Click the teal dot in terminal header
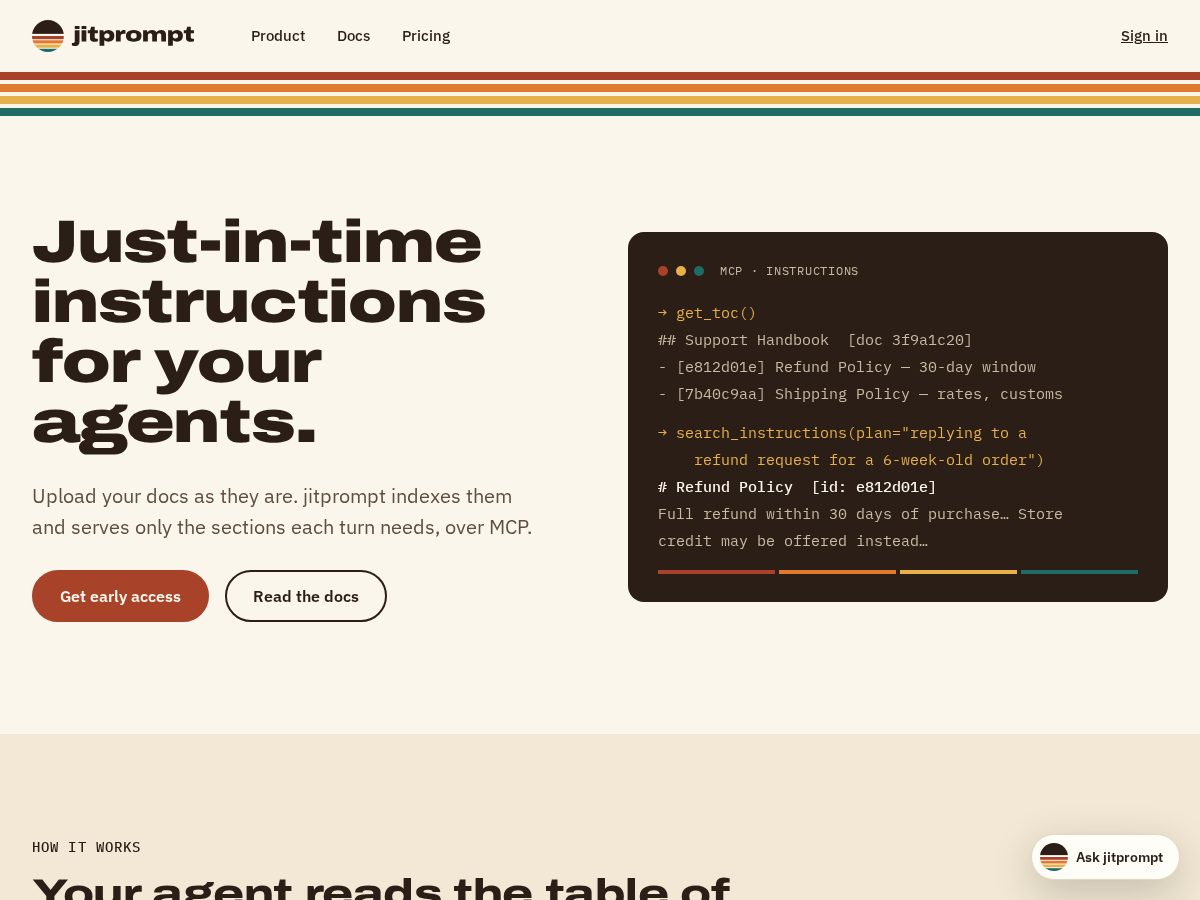The height and width of the screenshot is (900, 1200). coord(699,271)
